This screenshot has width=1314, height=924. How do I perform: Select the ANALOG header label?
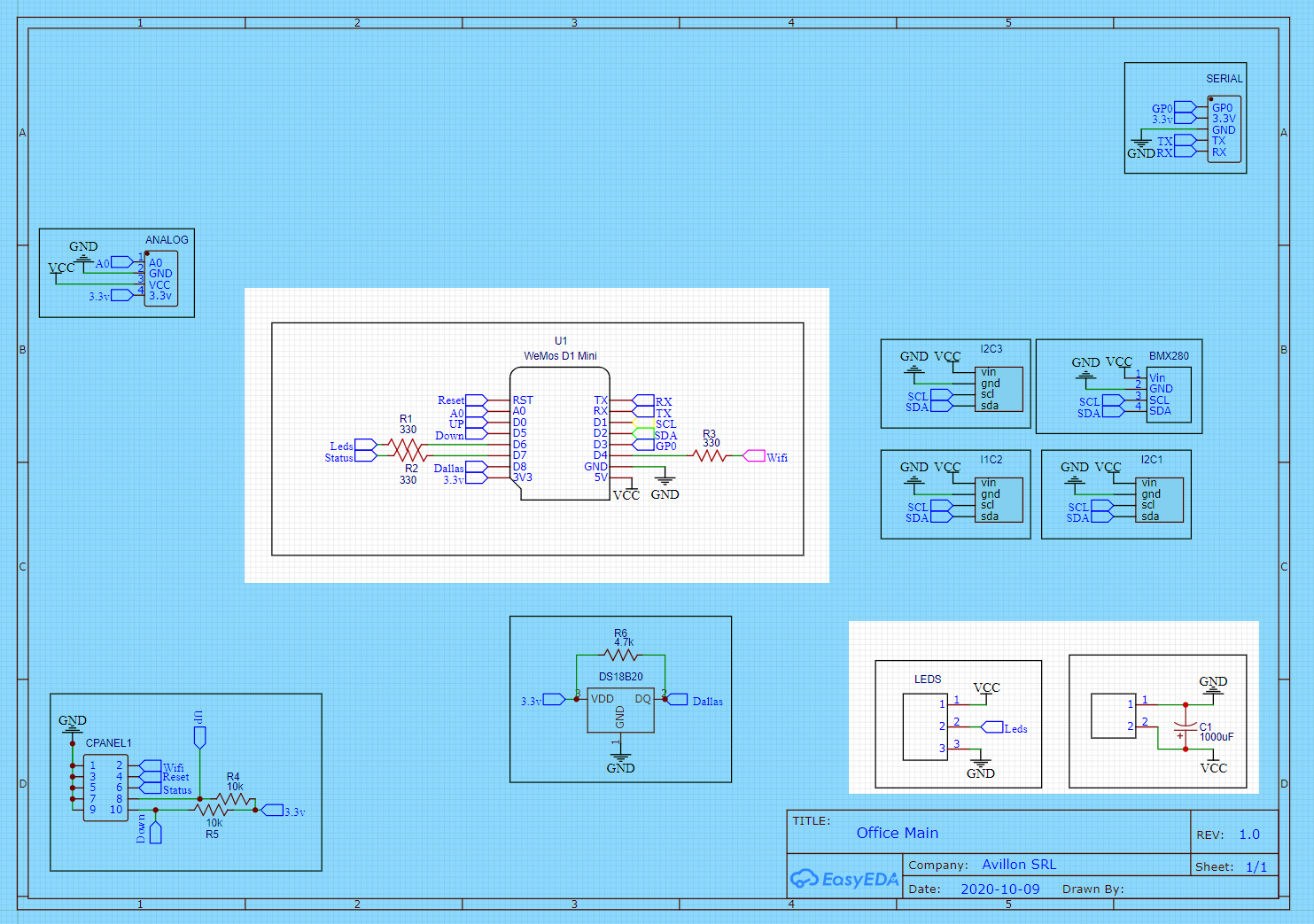(x=167, y=240)
